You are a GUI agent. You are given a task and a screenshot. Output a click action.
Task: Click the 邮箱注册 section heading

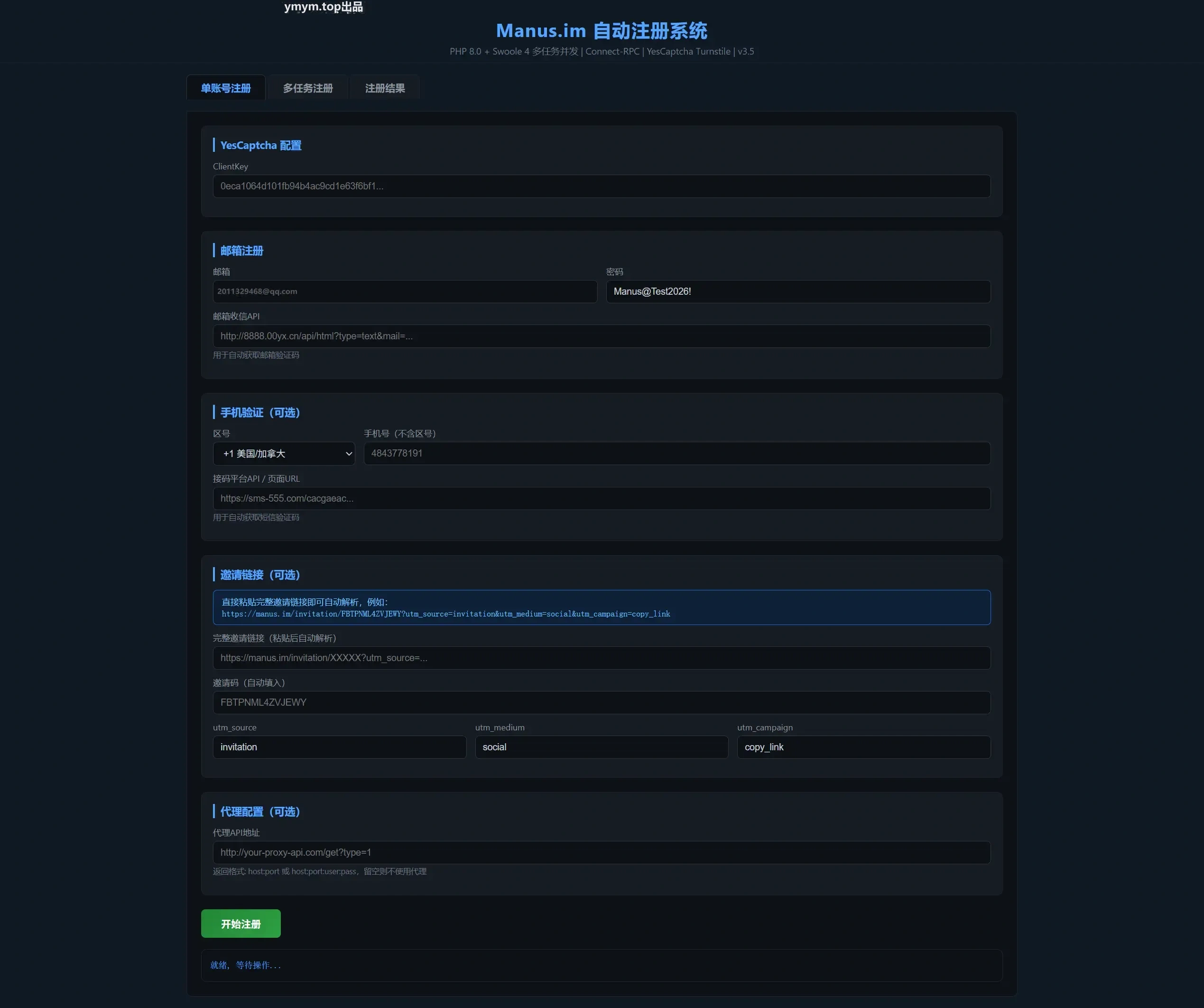(x=241, y=251)
